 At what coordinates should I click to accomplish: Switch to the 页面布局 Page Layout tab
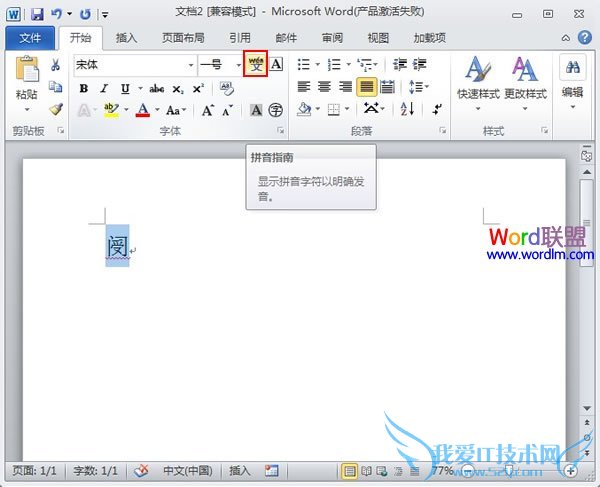pyautogui.click(x=183, y=38)
